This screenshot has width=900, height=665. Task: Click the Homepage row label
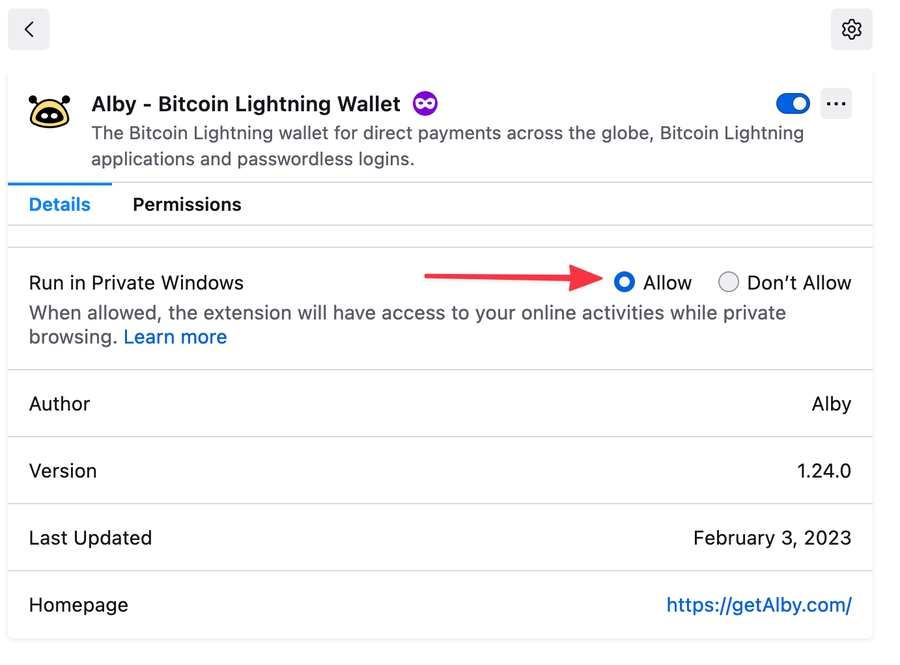coord(79,605)
